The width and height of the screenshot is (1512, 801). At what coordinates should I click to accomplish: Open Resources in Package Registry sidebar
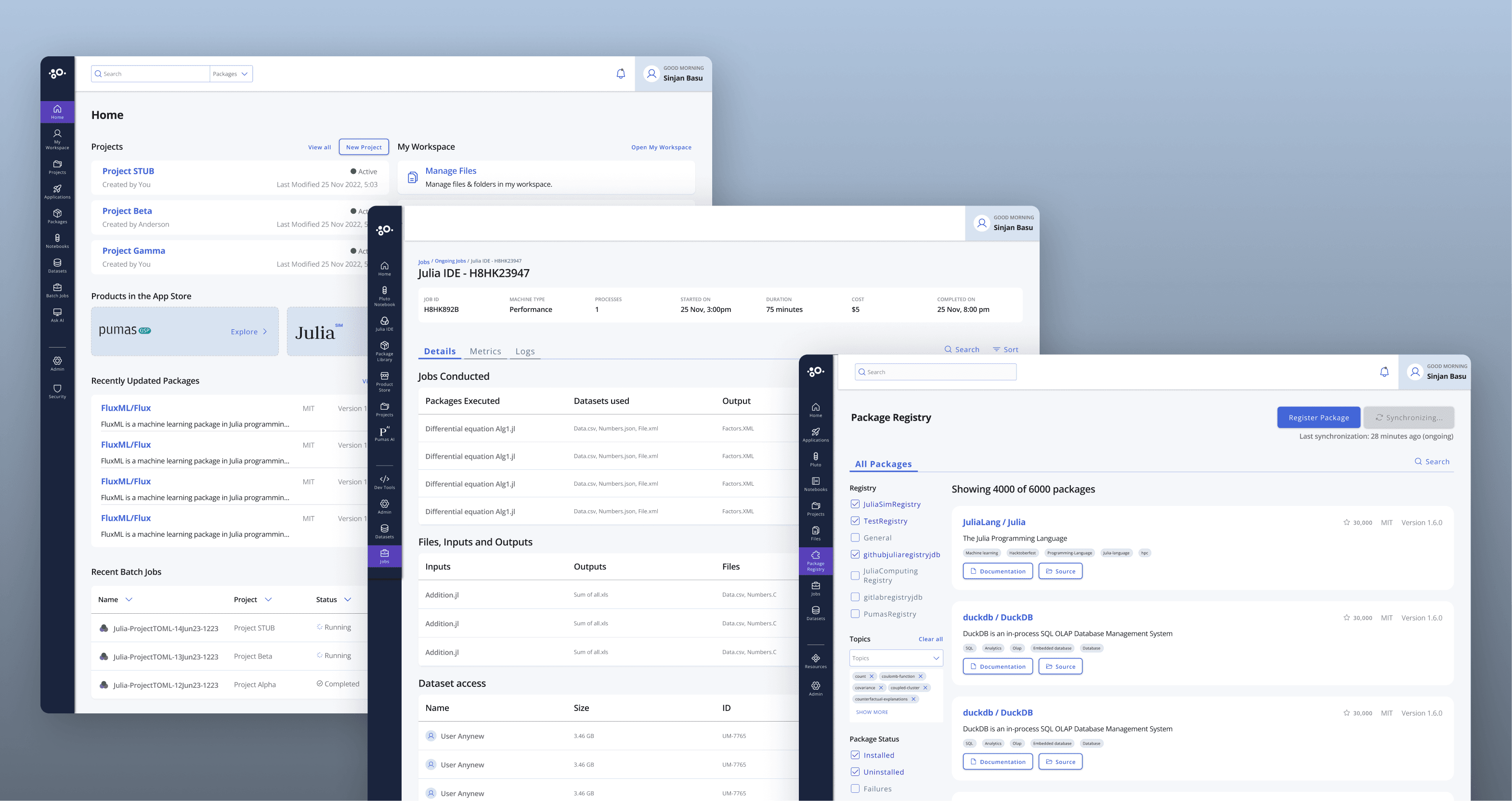(815, 661)
